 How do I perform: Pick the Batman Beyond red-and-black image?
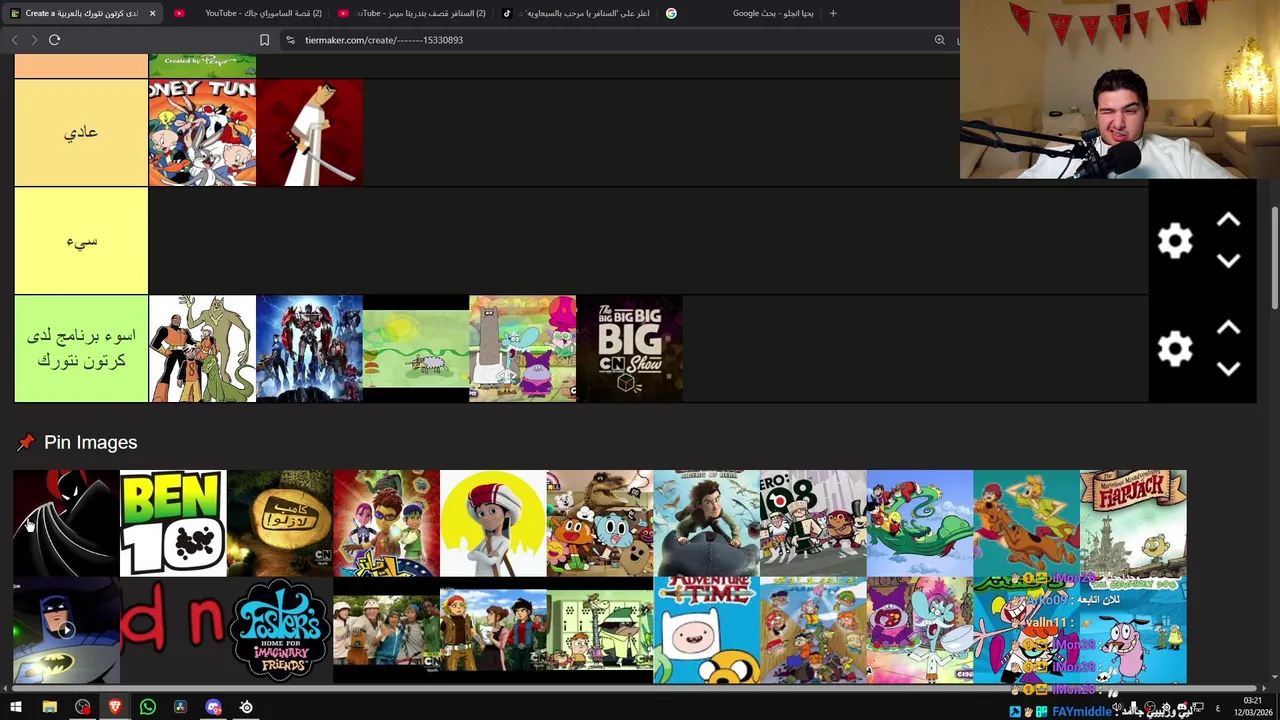66,523
